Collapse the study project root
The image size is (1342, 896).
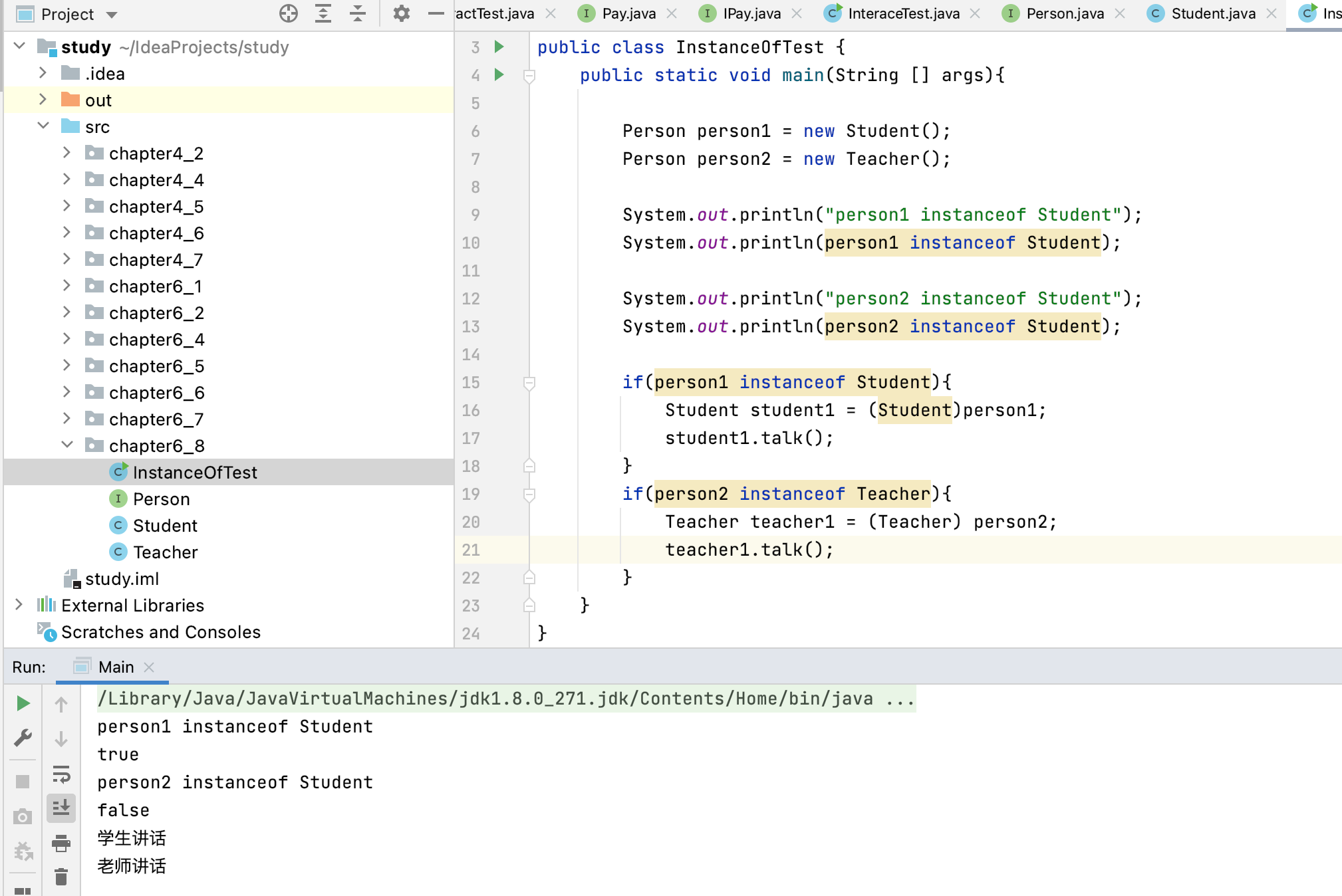20,47
